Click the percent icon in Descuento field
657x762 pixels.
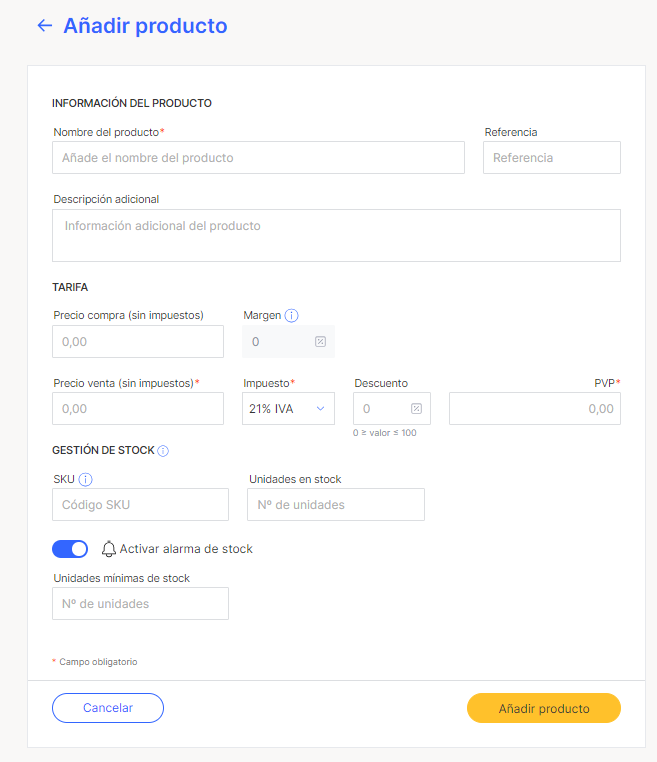point(416,409)
